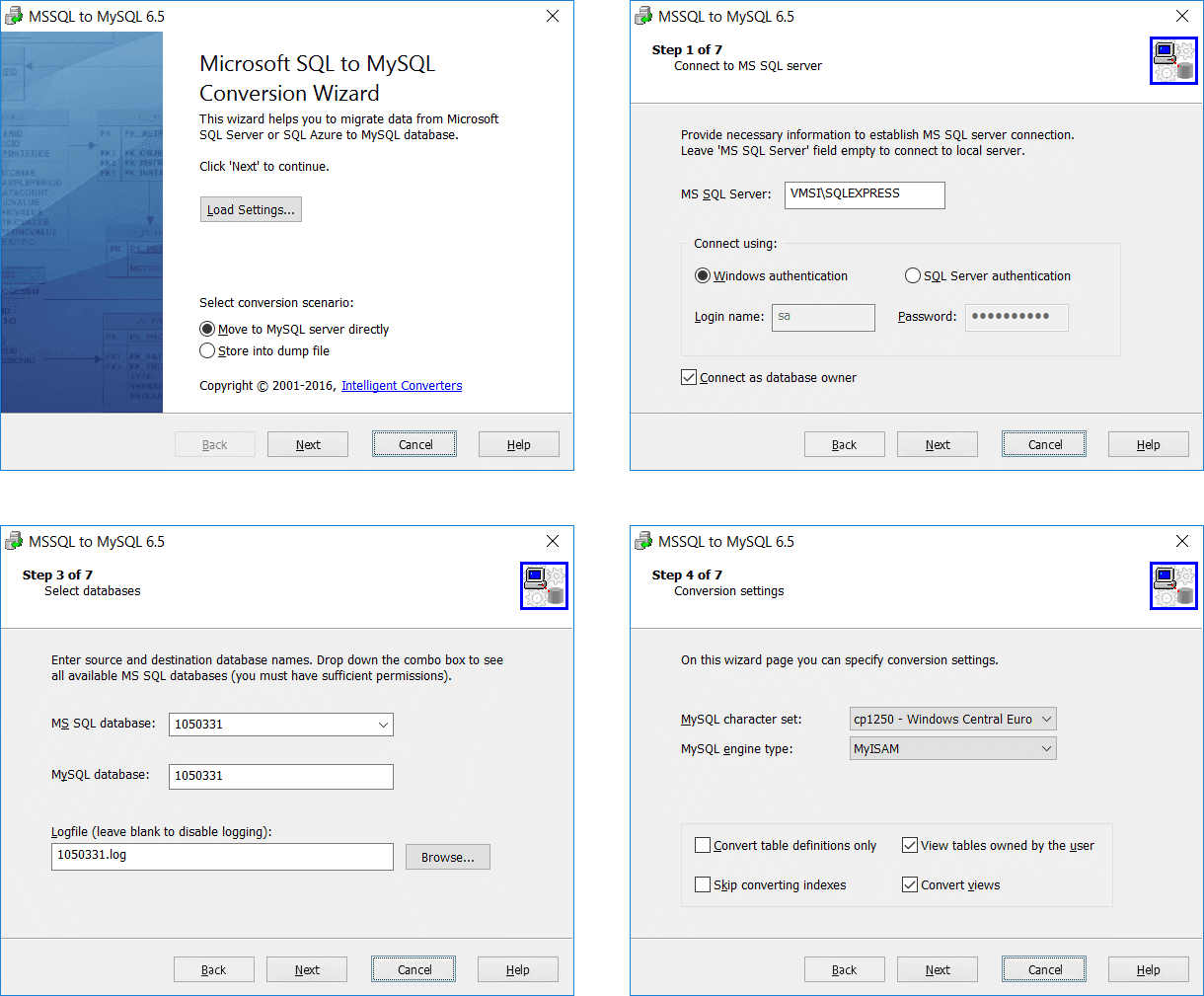Click Cancel in the welcome wizard window
This screenshot has width=1204, height=996.
414,444
